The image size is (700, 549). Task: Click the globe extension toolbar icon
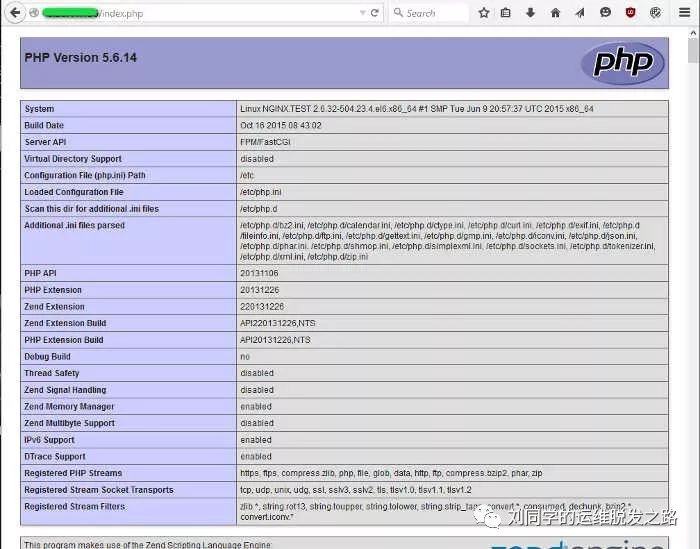pos(655,12)
